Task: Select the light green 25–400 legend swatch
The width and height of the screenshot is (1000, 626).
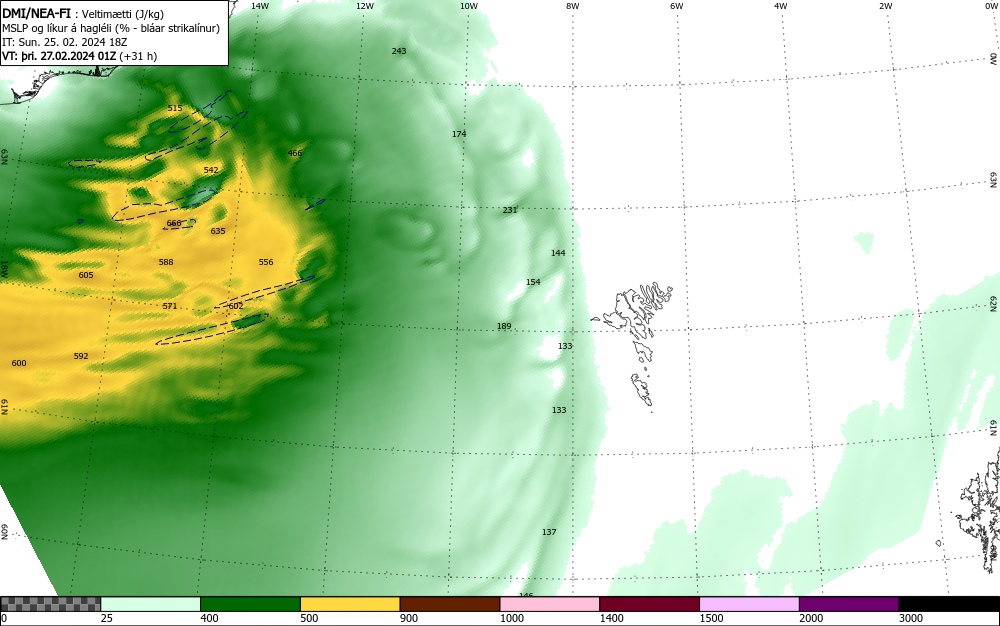Action: [x=151, y=604]
